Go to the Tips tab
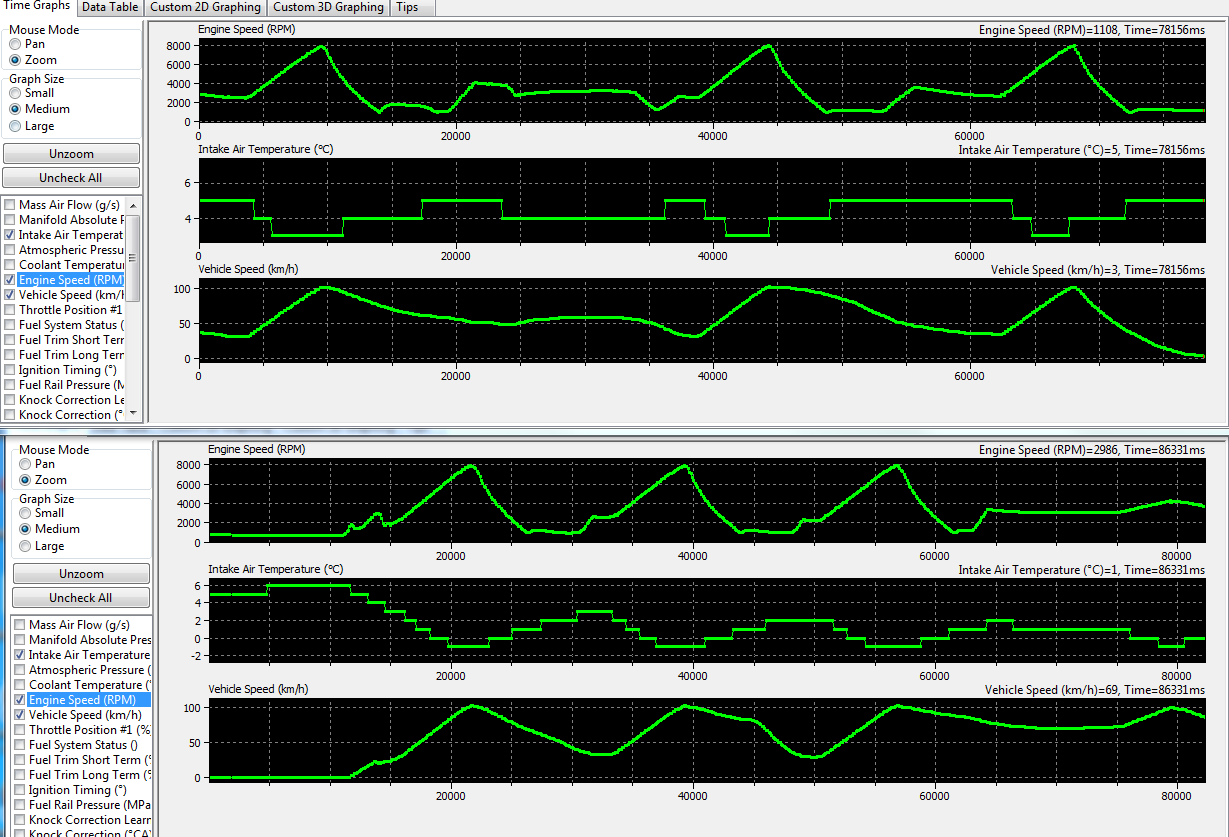Viewport: 1229px width, 837px height. click(408, 7)
